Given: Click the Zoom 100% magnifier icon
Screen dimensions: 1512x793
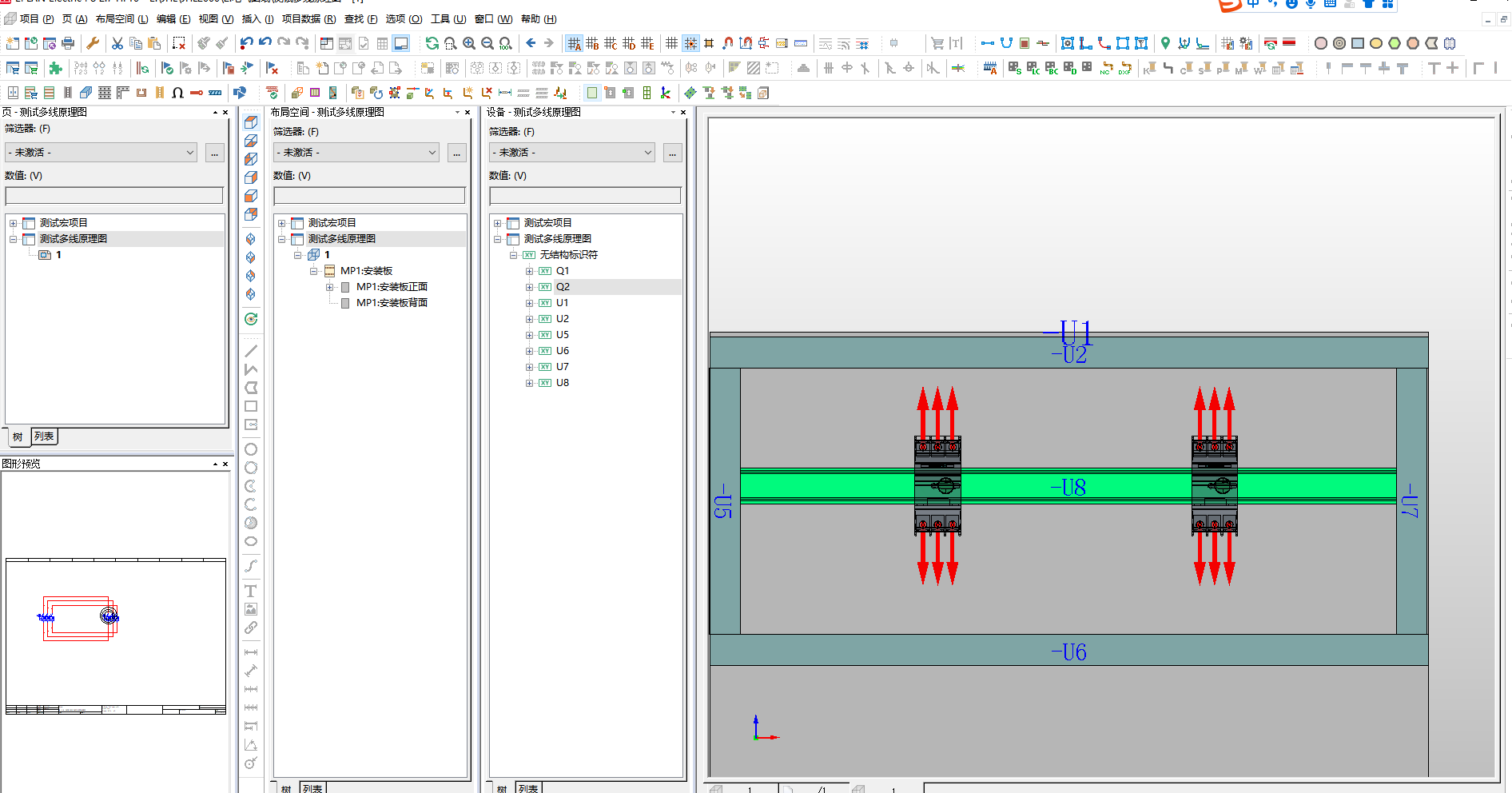Looking at the screenshot, I should (x=506, y=43).
